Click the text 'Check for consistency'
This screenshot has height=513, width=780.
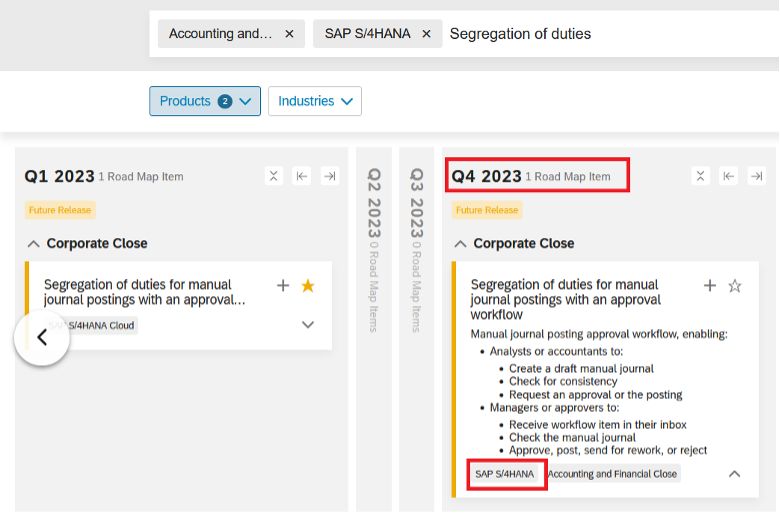(563, 382)
